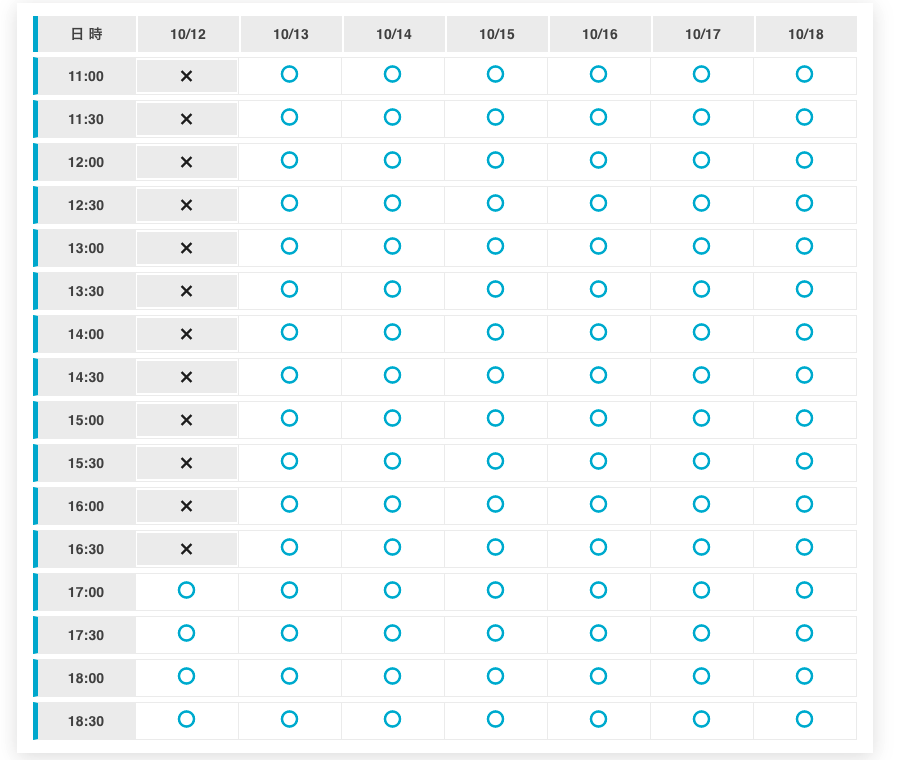Image resolution: width=900 pixels, height=760 pixels.
Task: Click the 10/15 date column header
Action: point(497,34)
